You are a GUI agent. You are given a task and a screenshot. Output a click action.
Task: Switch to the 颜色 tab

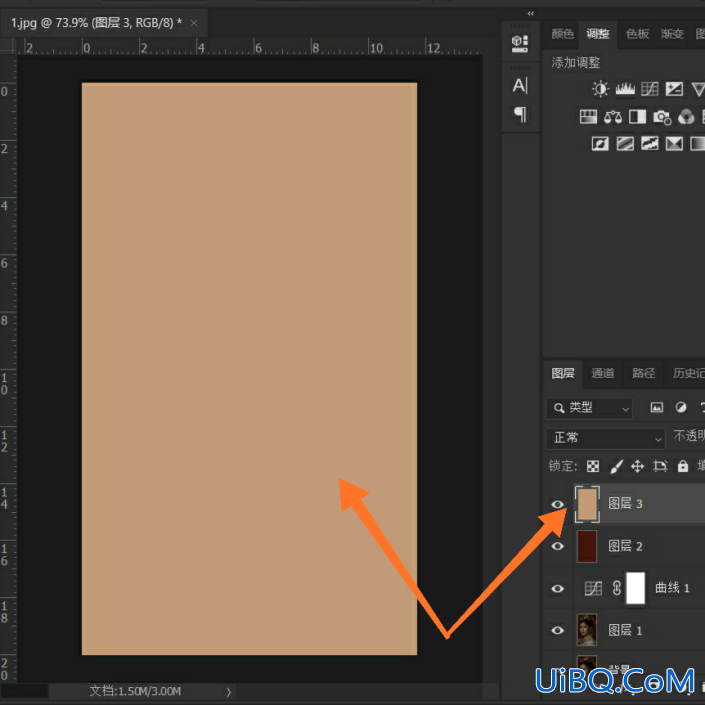pos(562,34)
